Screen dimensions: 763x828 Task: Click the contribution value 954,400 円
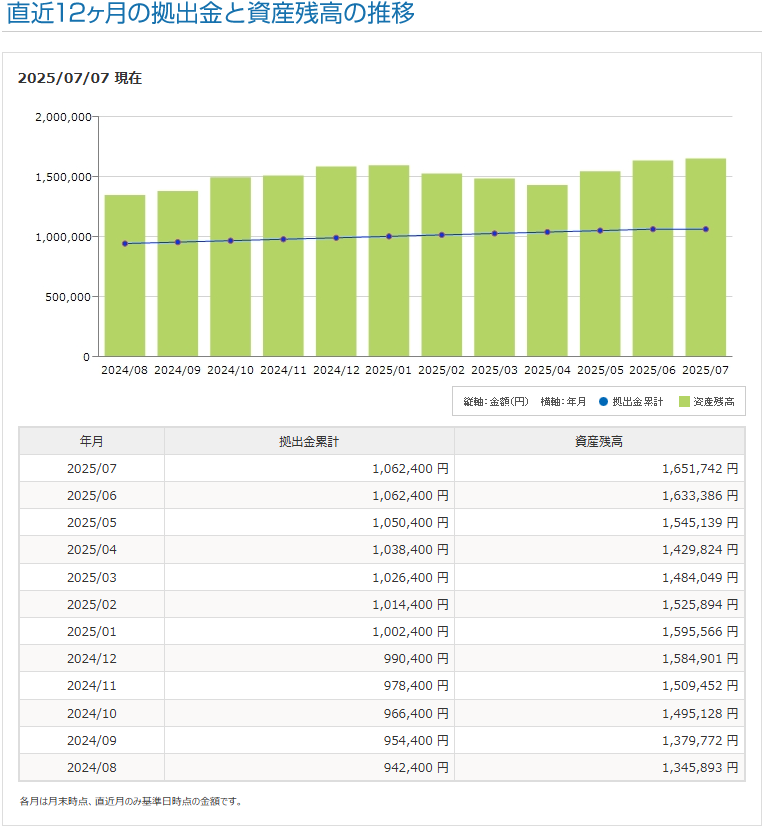416,740
